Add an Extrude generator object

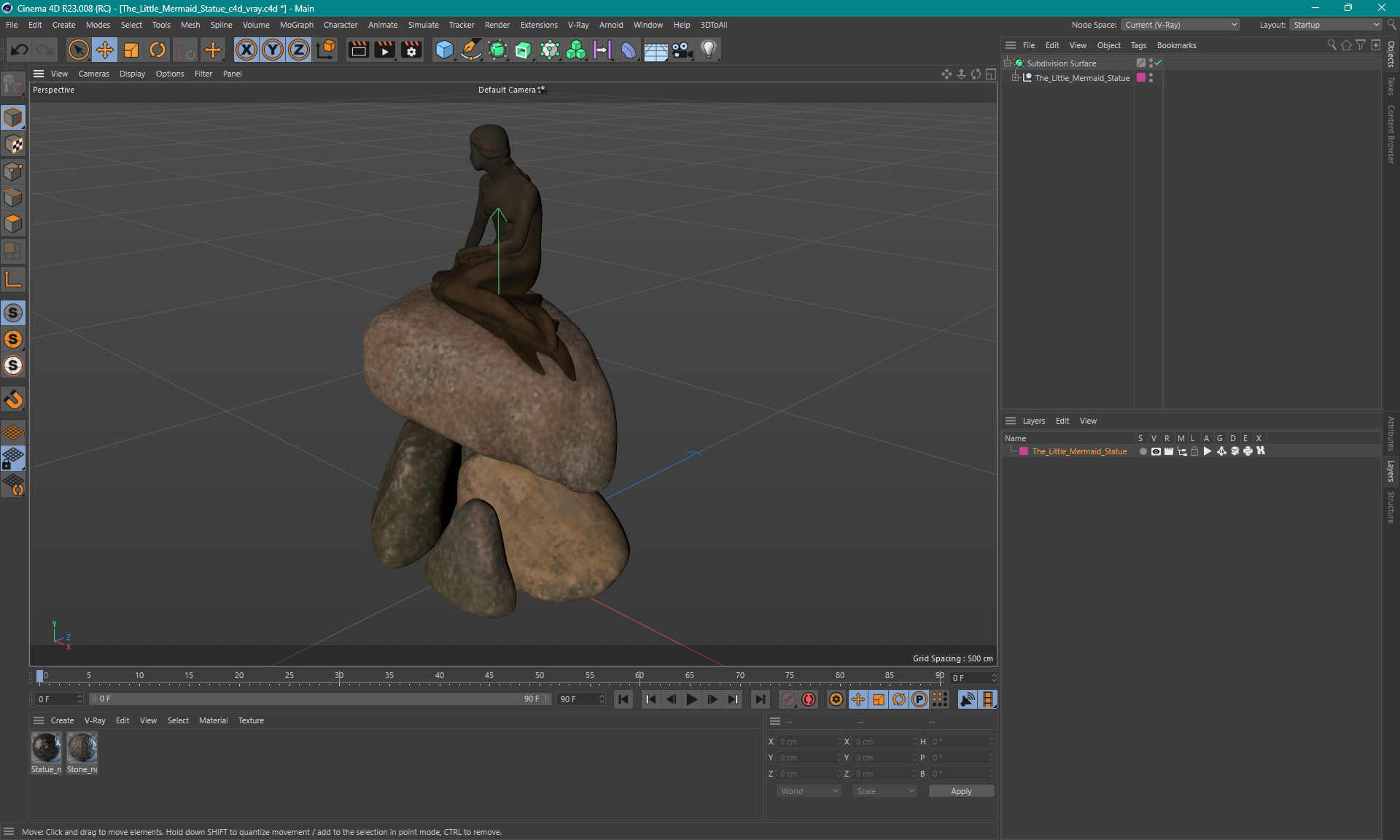point(524,50)
